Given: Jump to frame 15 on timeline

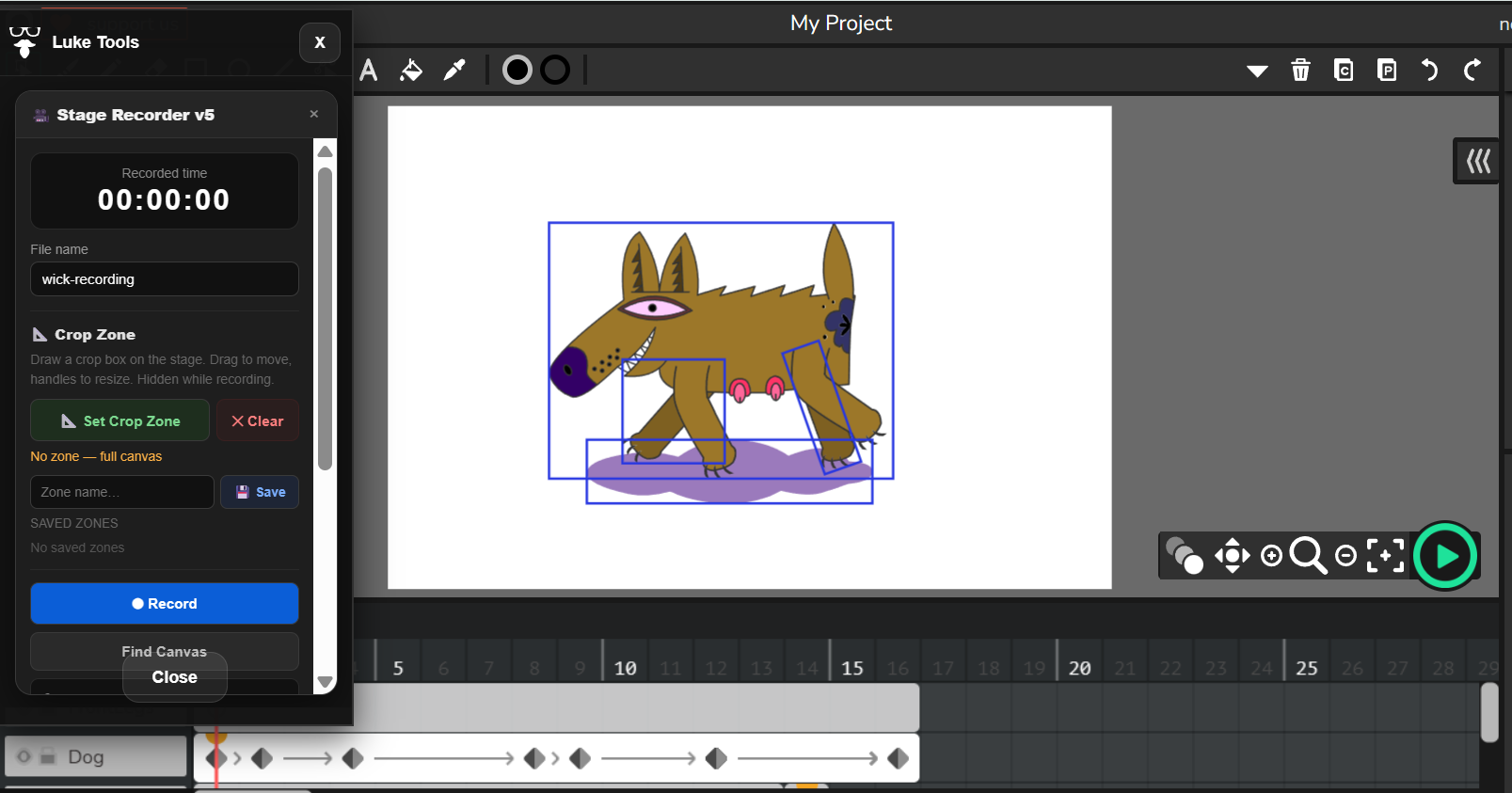Looking at the screenshot, I should (852, 668).
